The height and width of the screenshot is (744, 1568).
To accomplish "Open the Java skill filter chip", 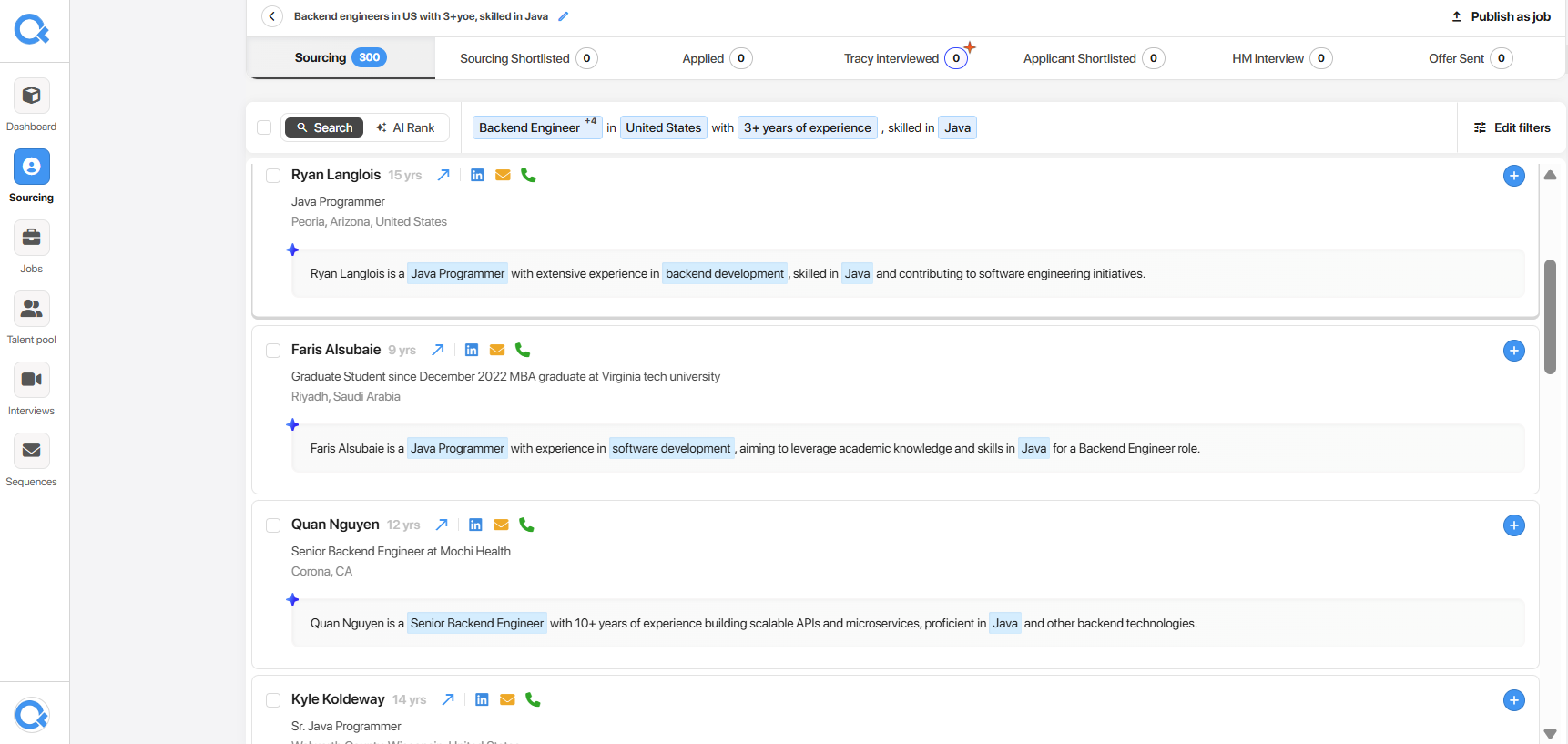I will point(957,127).
